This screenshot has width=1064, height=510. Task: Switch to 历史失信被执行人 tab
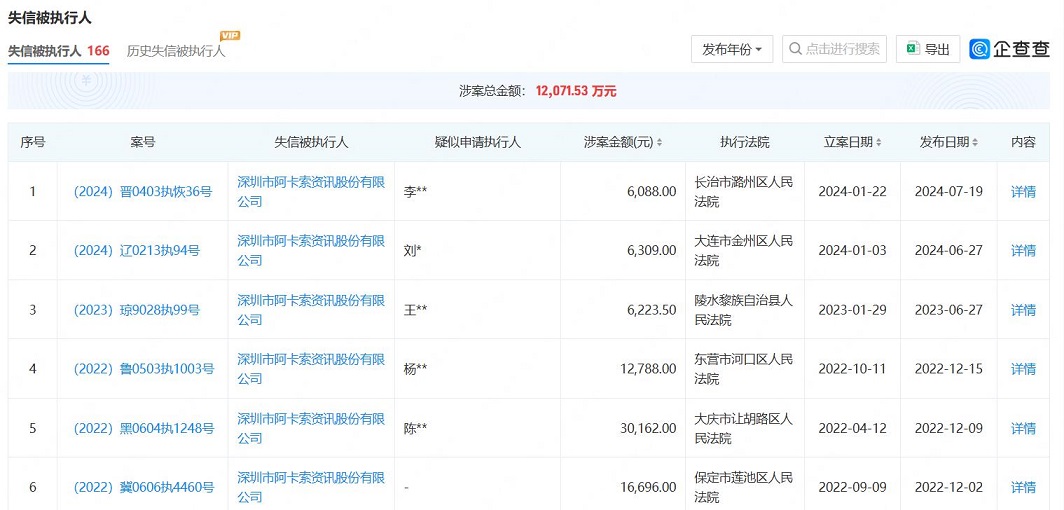click(176, 51)
